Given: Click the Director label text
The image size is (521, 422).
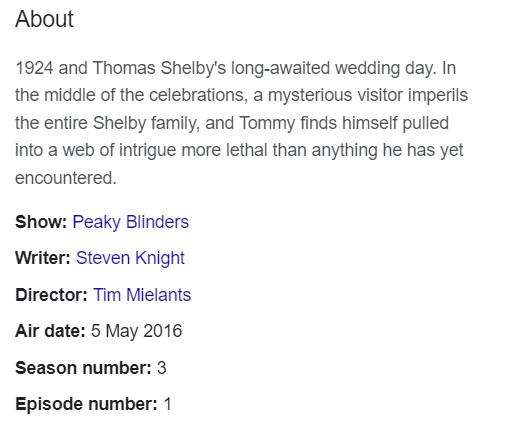Looking at the screenshot, I should pyautogui.click(x=51, y=295).
